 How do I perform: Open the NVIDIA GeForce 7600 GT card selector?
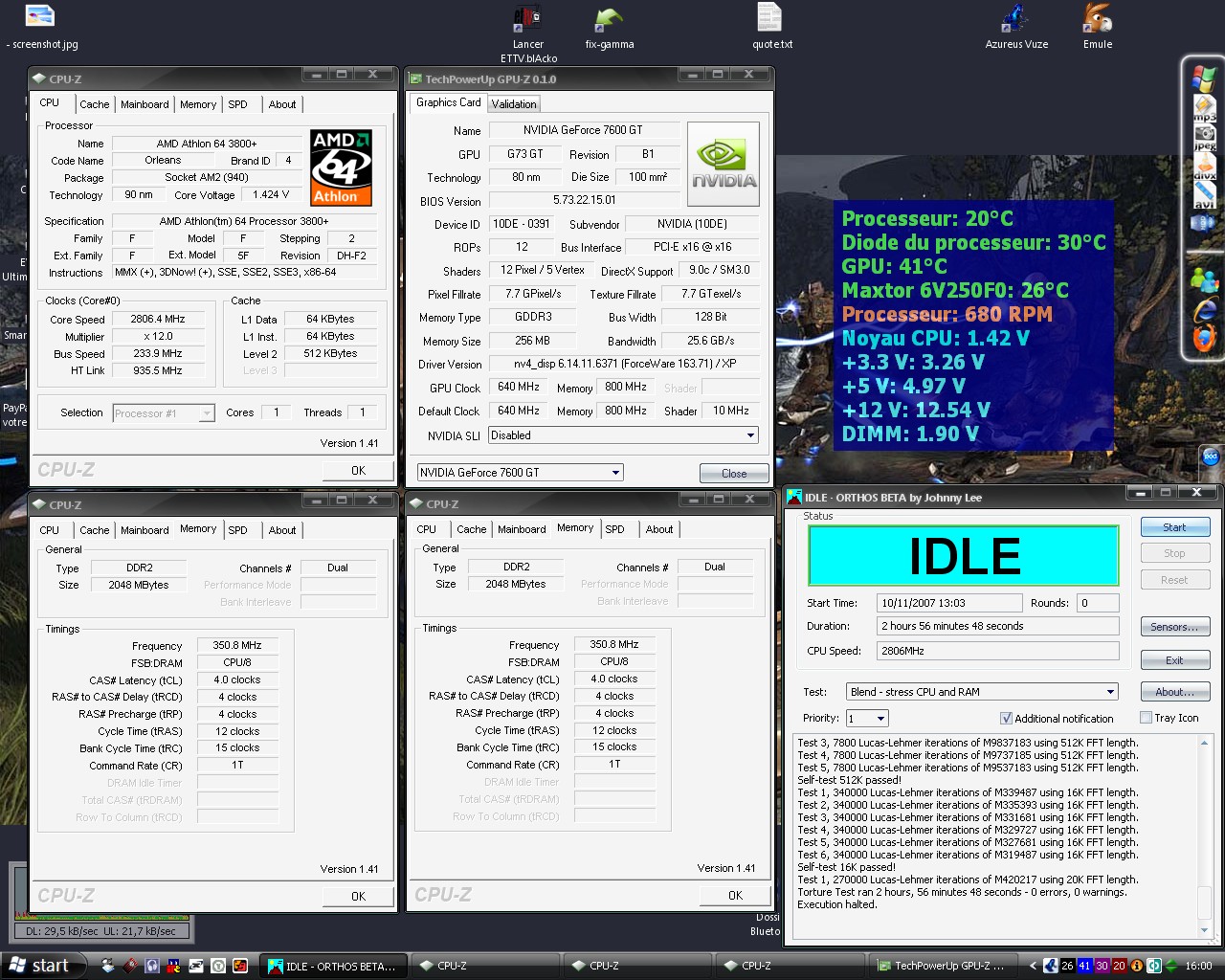tap(521, 472)
